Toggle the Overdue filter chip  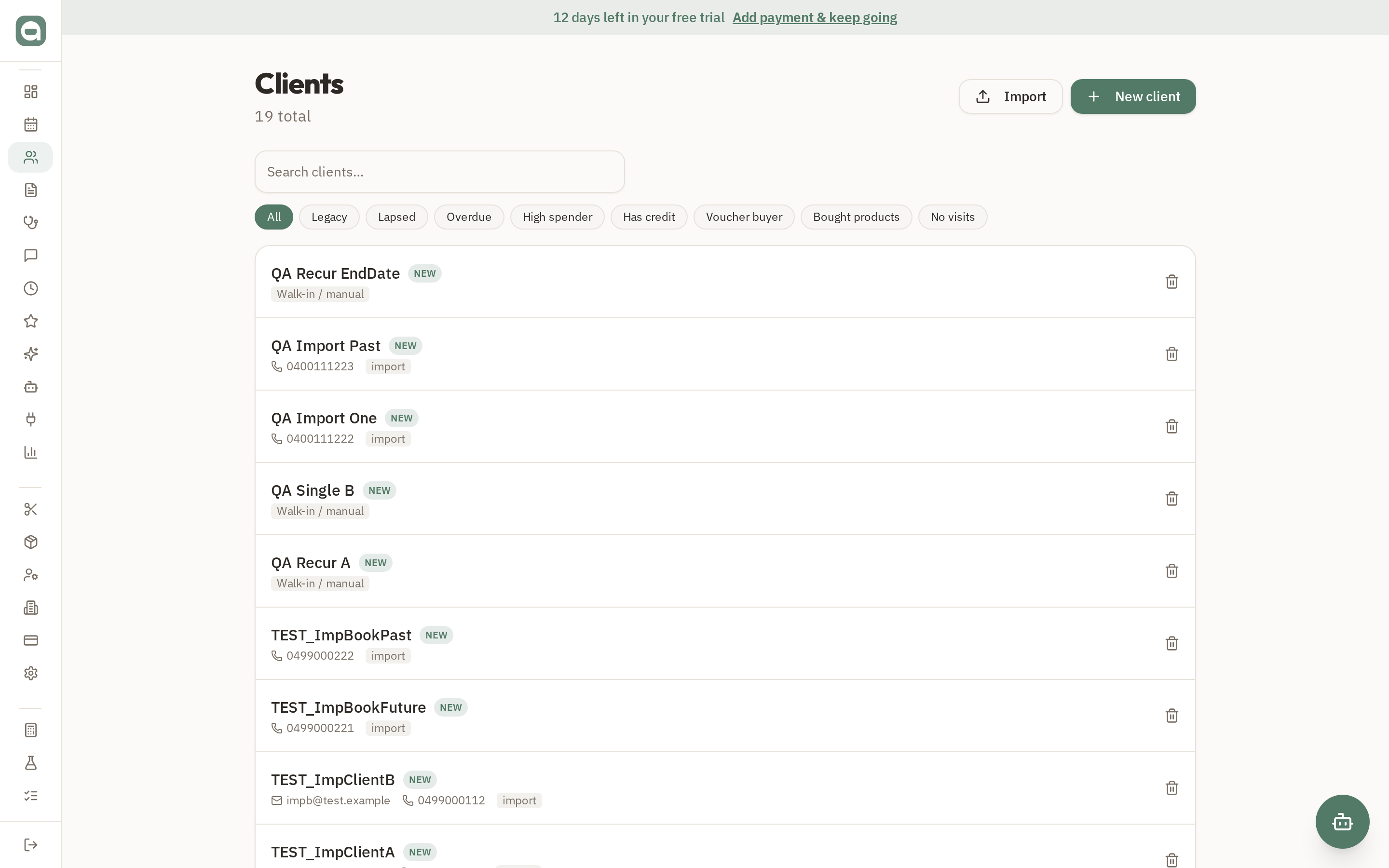click(x=469, y=217)
